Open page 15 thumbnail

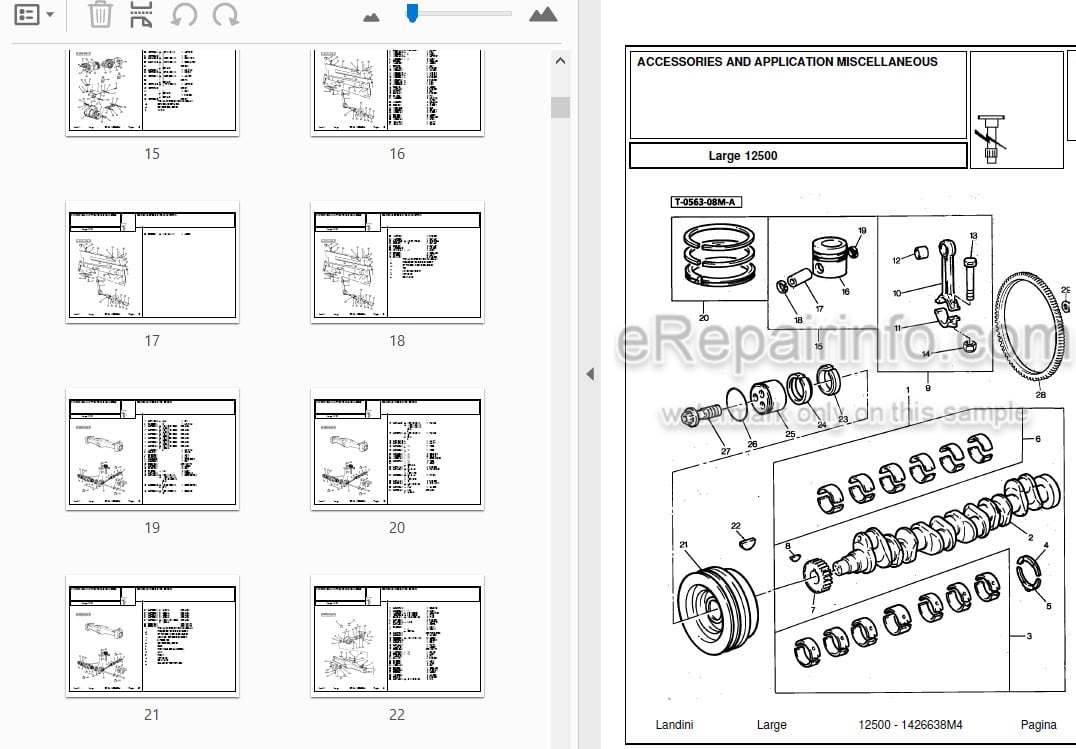pos(152,92)
